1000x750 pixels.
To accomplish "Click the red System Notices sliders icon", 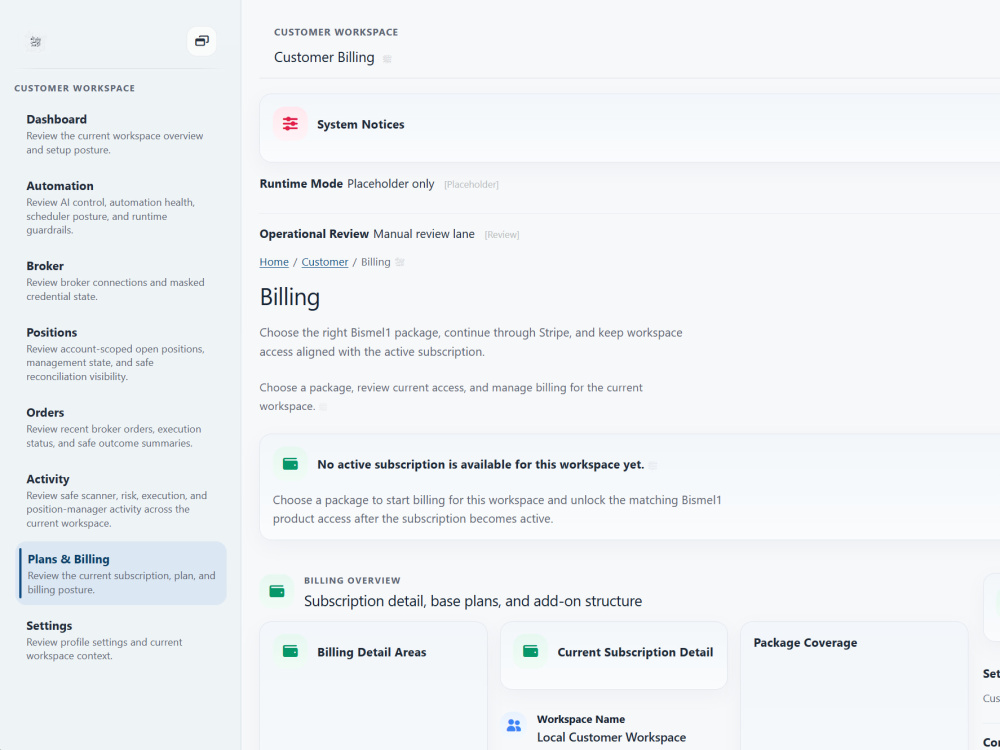I will (290, 124).
